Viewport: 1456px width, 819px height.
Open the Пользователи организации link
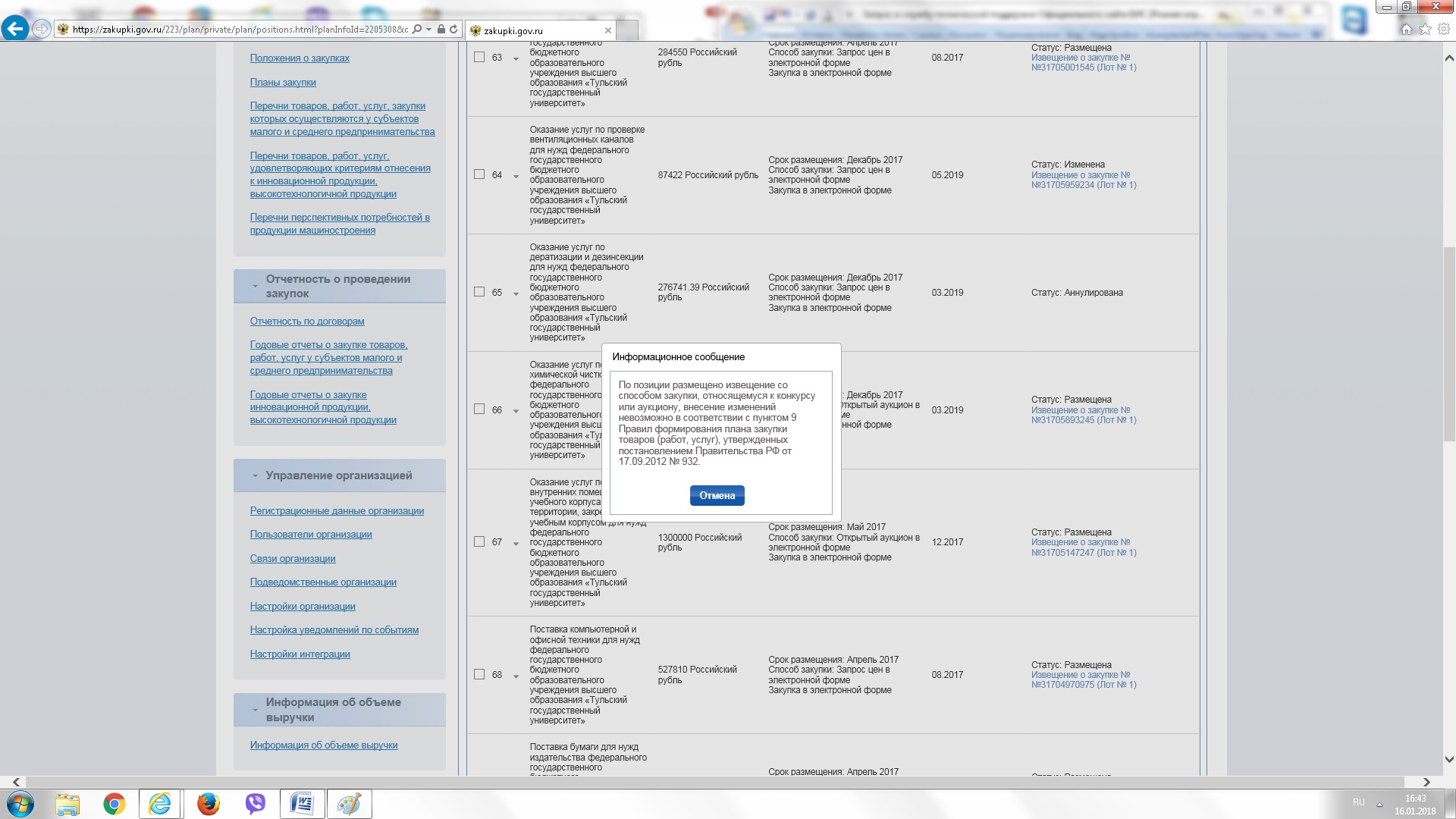[311, 535]
